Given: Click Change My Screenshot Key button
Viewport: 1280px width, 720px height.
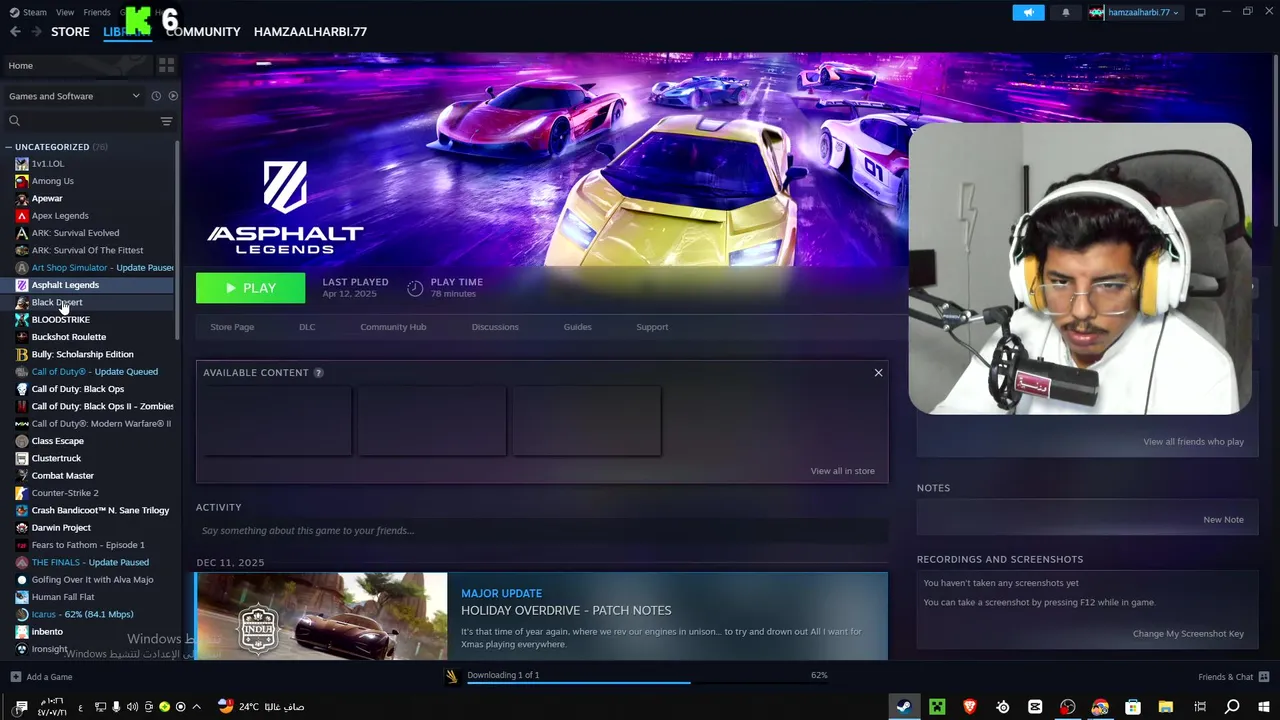Looking at the screenshot, I should pos(1188,634).
